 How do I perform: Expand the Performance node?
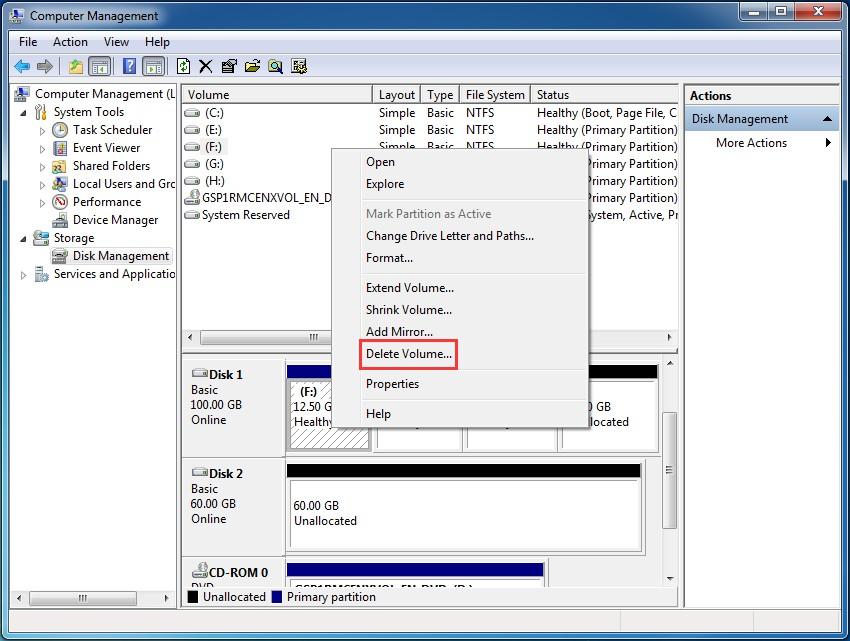coord(42,202)
